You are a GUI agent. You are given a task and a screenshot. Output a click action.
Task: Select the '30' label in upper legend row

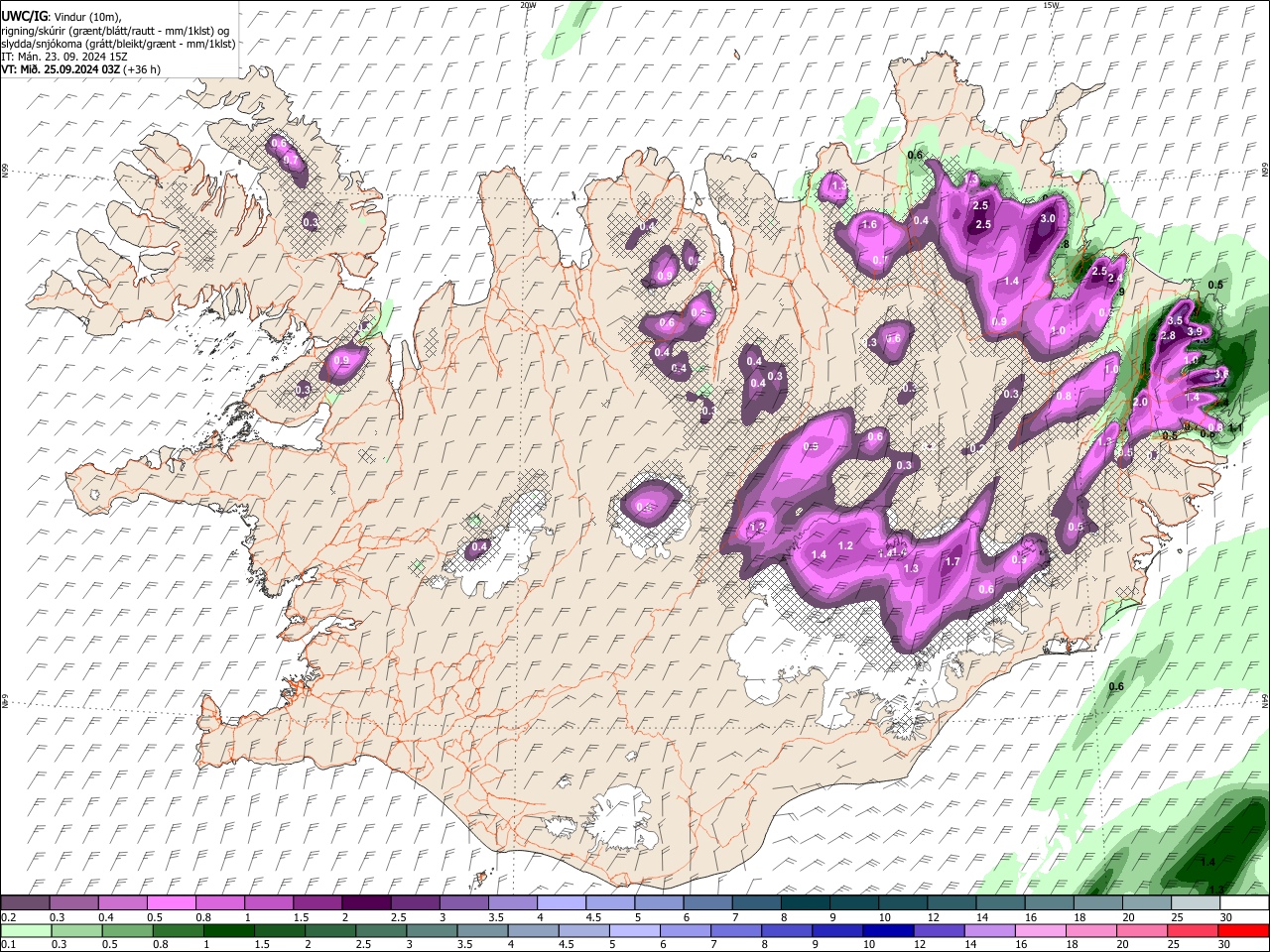coord(1225,917)
